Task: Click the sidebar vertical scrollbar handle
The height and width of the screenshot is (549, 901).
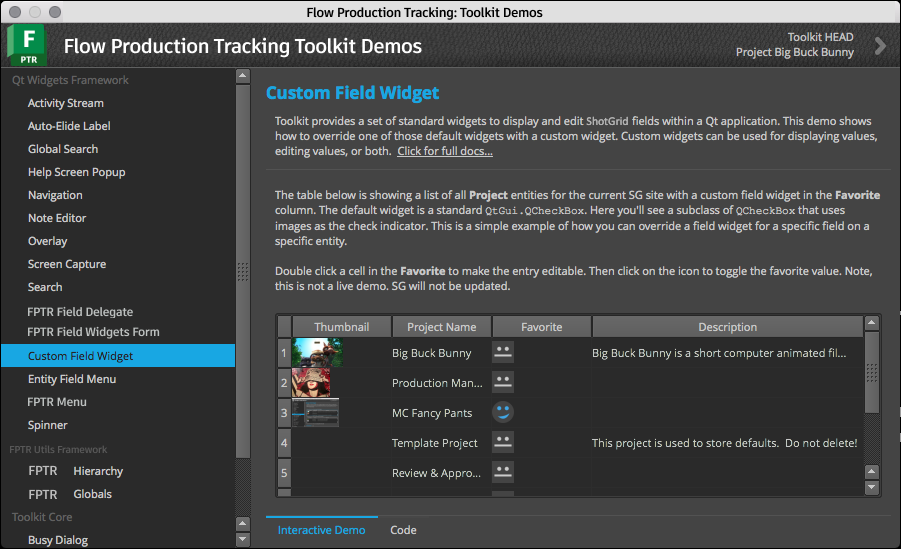Action: tap(243, 271)
